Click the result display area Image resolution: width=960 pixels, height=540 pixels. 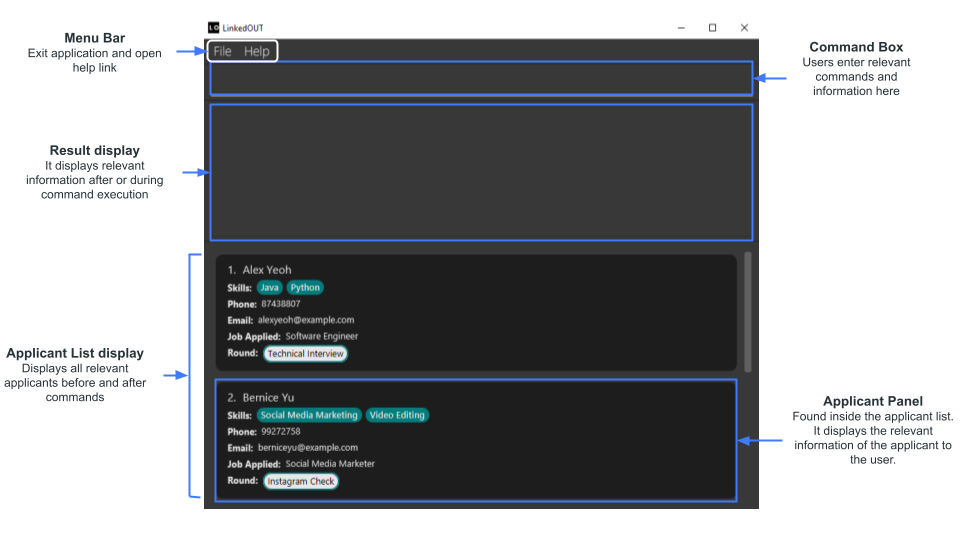(480, 171)
